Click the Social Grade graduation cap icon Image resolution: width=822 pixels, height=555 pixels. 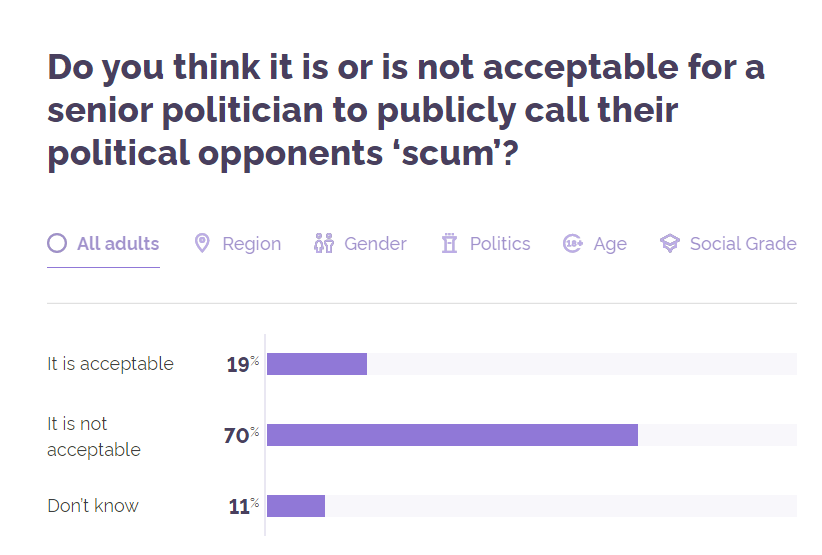click(x=670, y=243)
